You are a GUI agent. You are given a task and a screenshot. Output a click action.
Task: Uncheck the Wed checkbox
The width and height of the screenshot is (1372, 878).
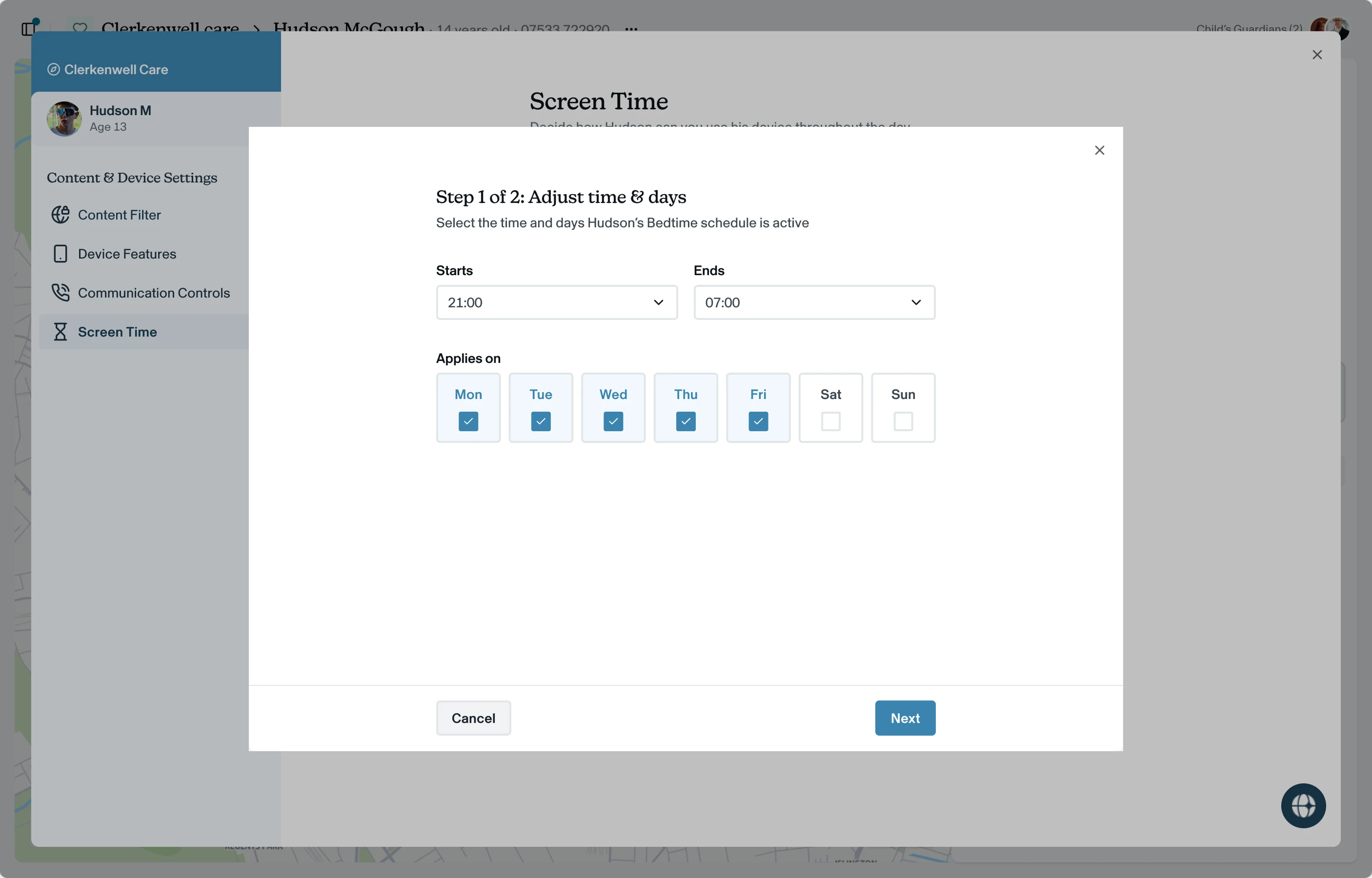tap(613, 421)
